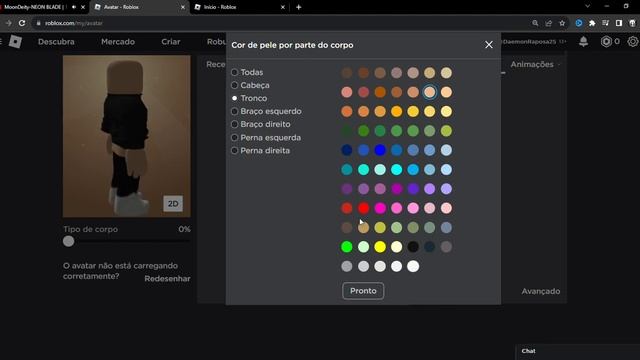
Task: Open the Animações dropdown tab
Action: [x=535, y=64]
